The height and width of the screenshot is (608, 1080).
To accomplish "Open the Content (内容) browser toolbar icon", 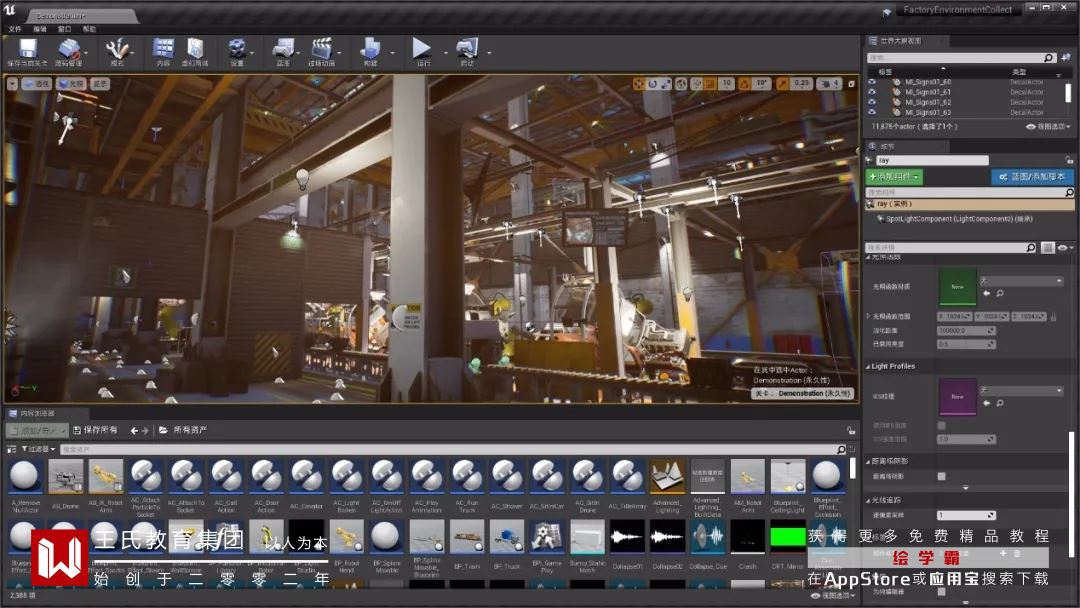I will 163,48.
